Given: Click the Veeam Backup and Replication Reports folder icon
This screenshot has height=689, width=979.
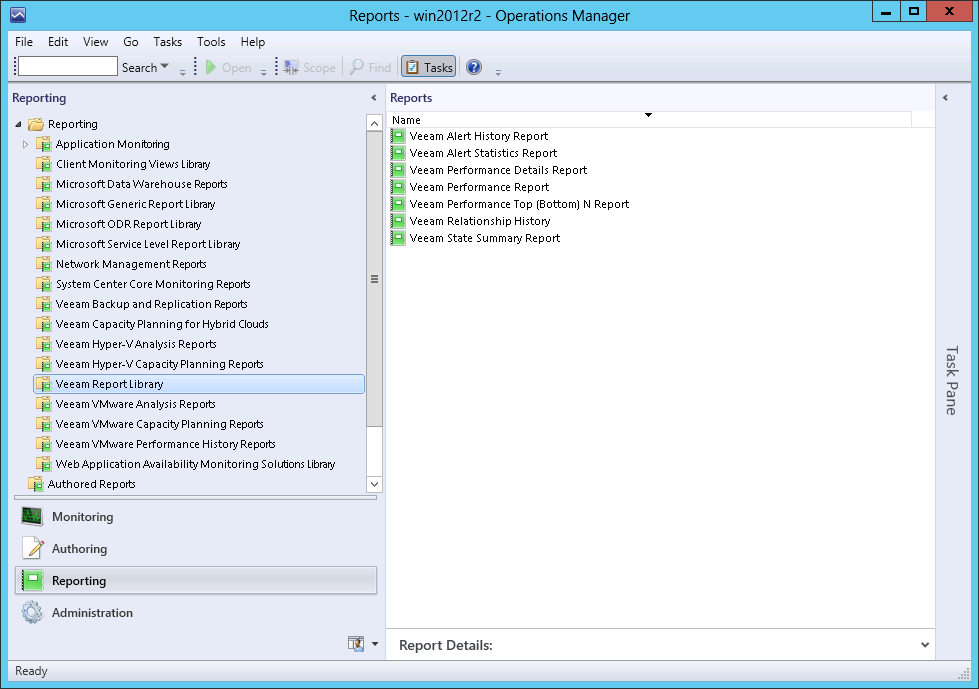Looking at the screenshot, I should coord(44,304).
